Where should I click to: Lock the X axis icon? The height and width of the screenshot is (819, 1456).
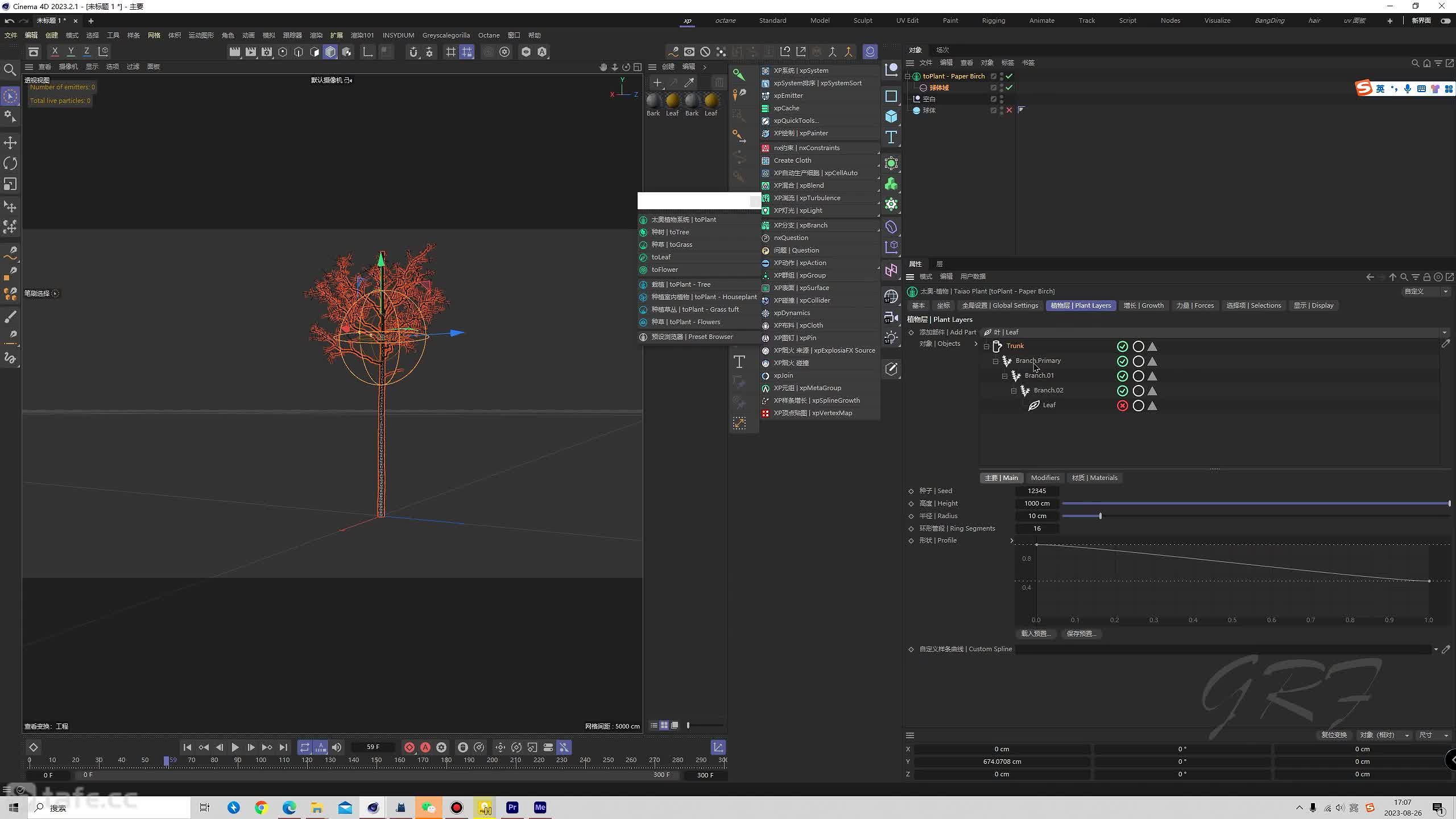coord(55,52)
